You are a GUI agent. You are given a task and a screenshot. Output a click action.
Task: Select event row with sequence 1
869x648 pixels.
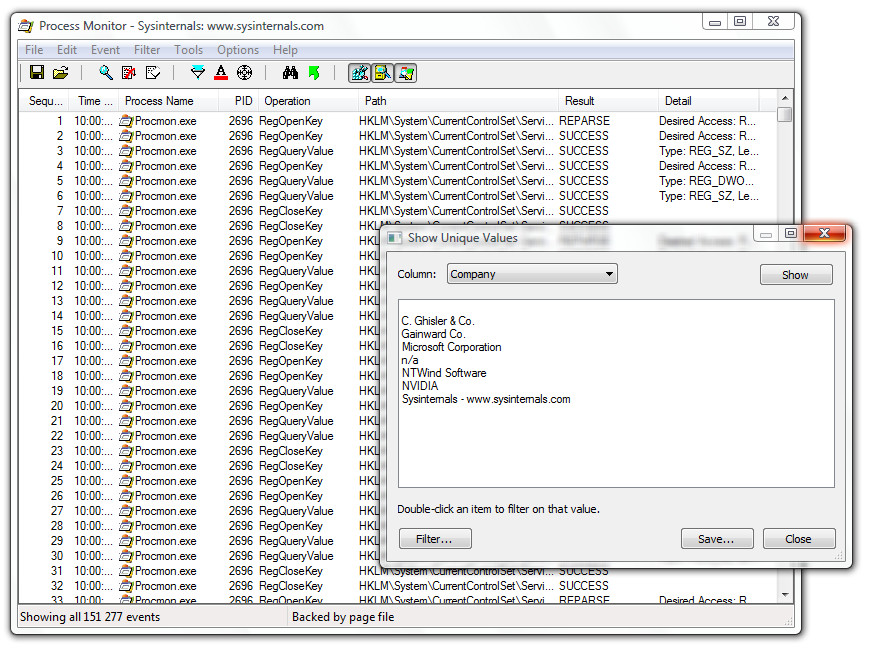[x=398, y=121]
